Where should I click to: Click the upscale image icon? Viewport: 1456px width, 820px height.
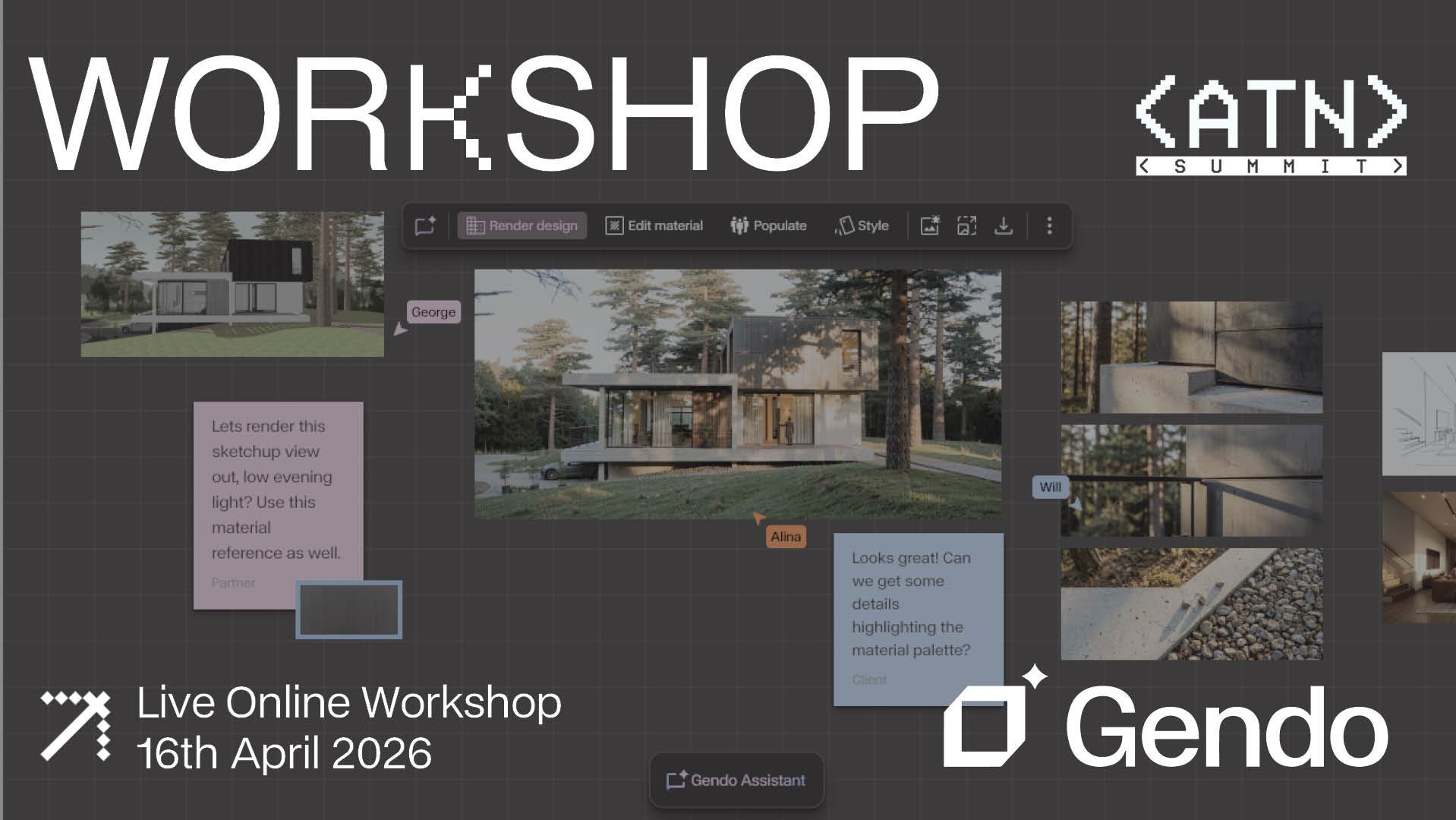point(966,225)
